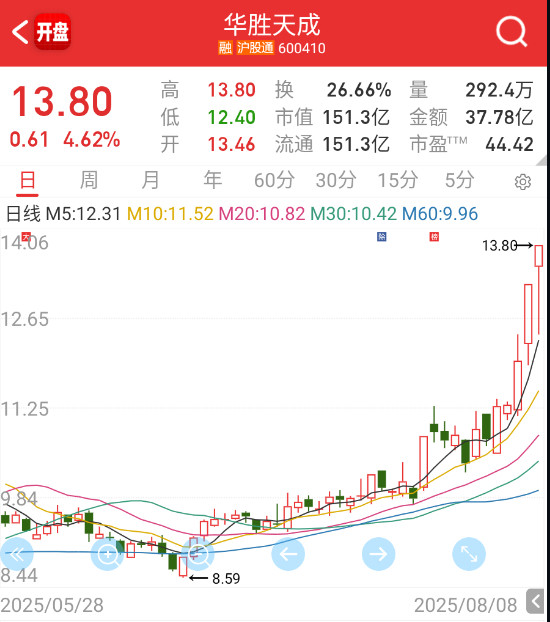550x622 pixels.
Task: Go back using the left chevron arrow
Action: (20, 32)
